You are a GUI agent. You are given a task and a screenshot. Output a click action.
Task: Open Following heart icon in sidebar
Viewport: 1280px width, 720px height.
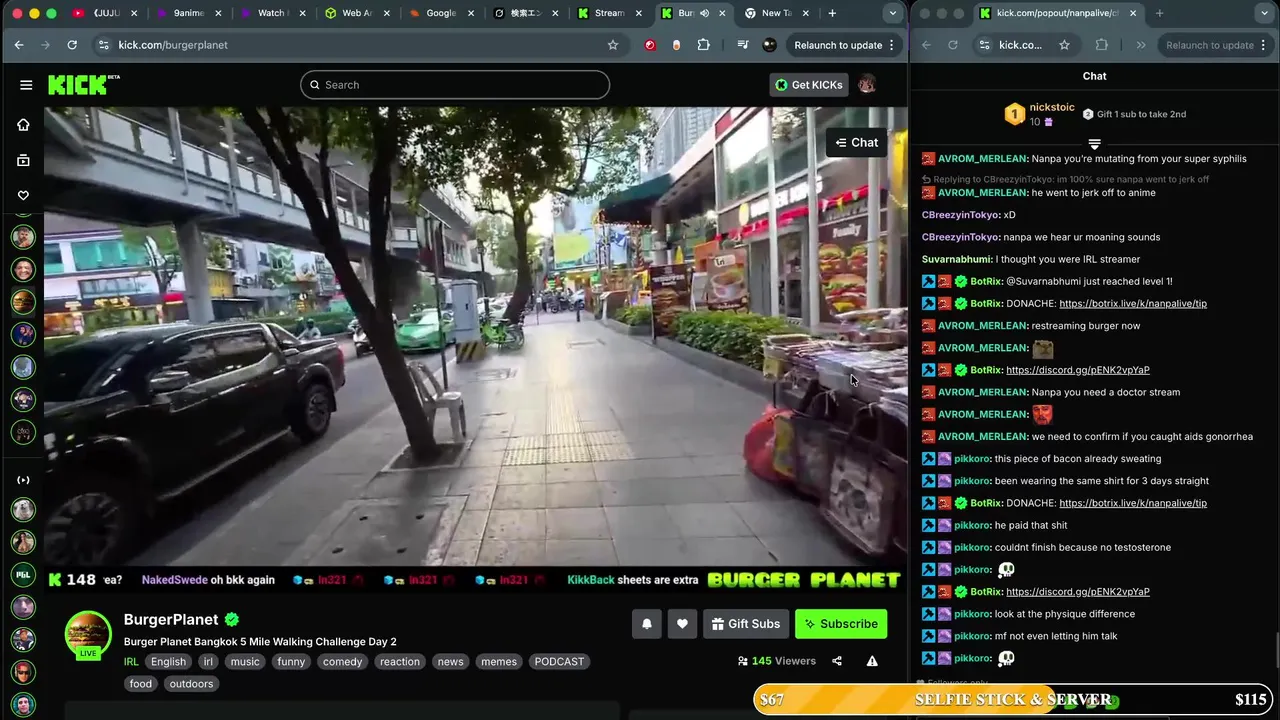23,195
